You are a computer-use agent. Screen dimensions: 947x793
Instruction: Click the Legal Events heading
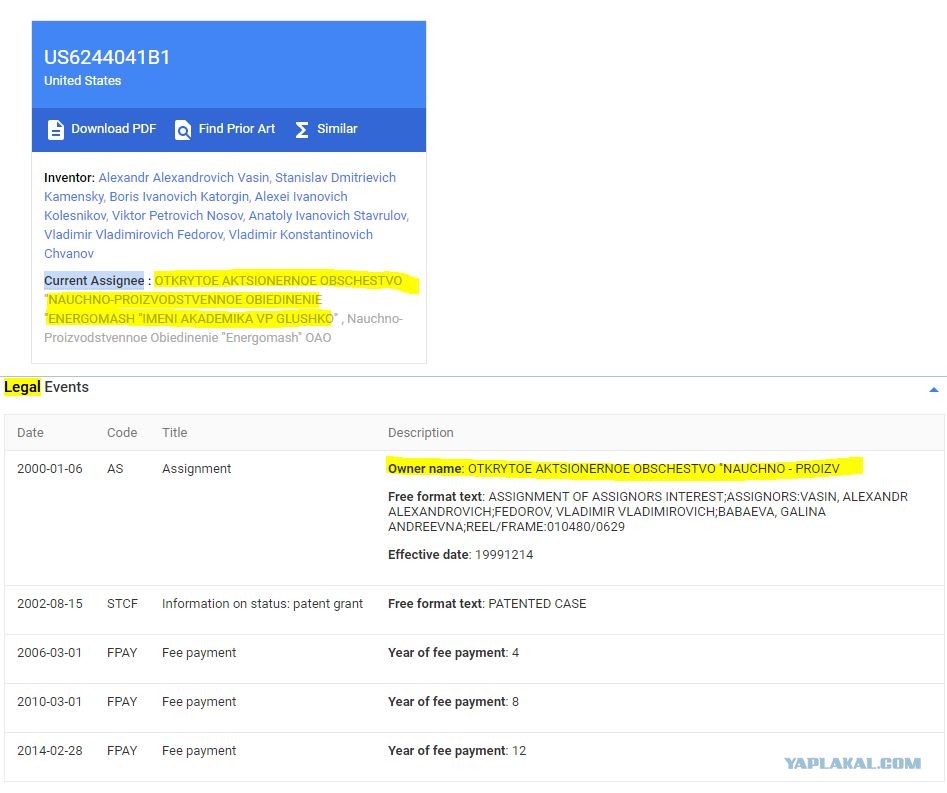pos(47,387)
